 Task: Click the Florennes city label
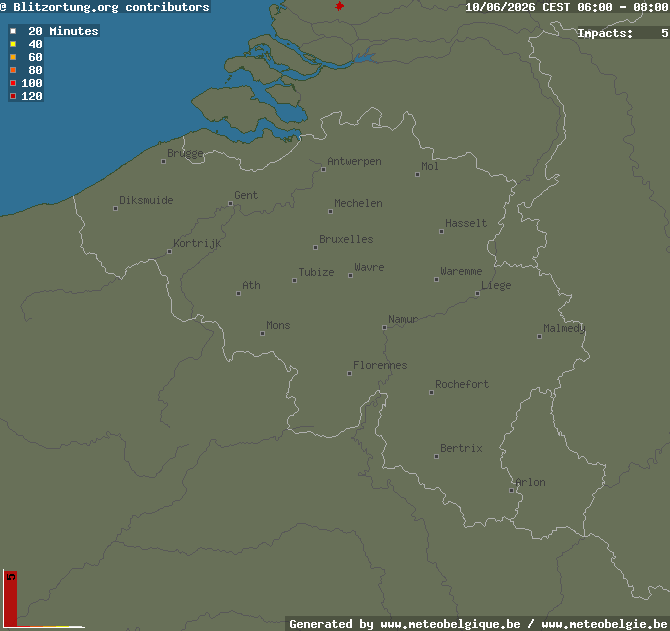[x=380, y=365]
